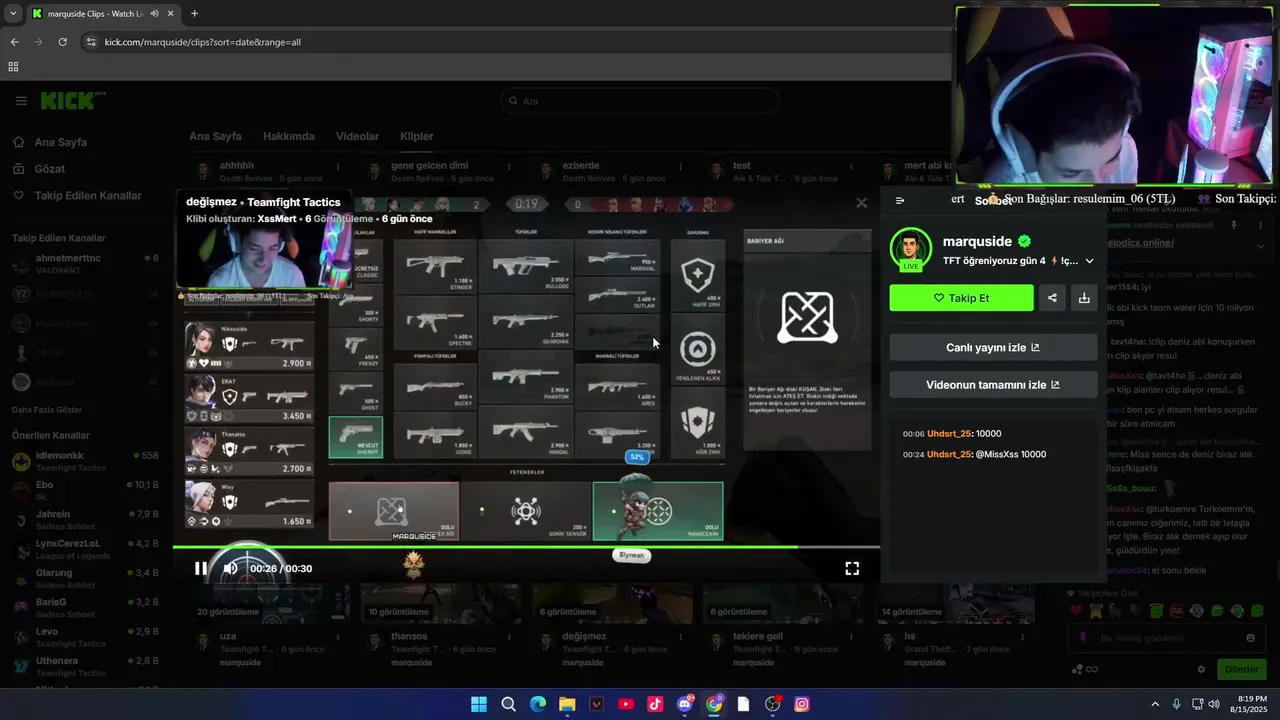Jump to 00:06 chat replay timestamp
This screenshot has height=720, width=1280.
tap(914, 434)
